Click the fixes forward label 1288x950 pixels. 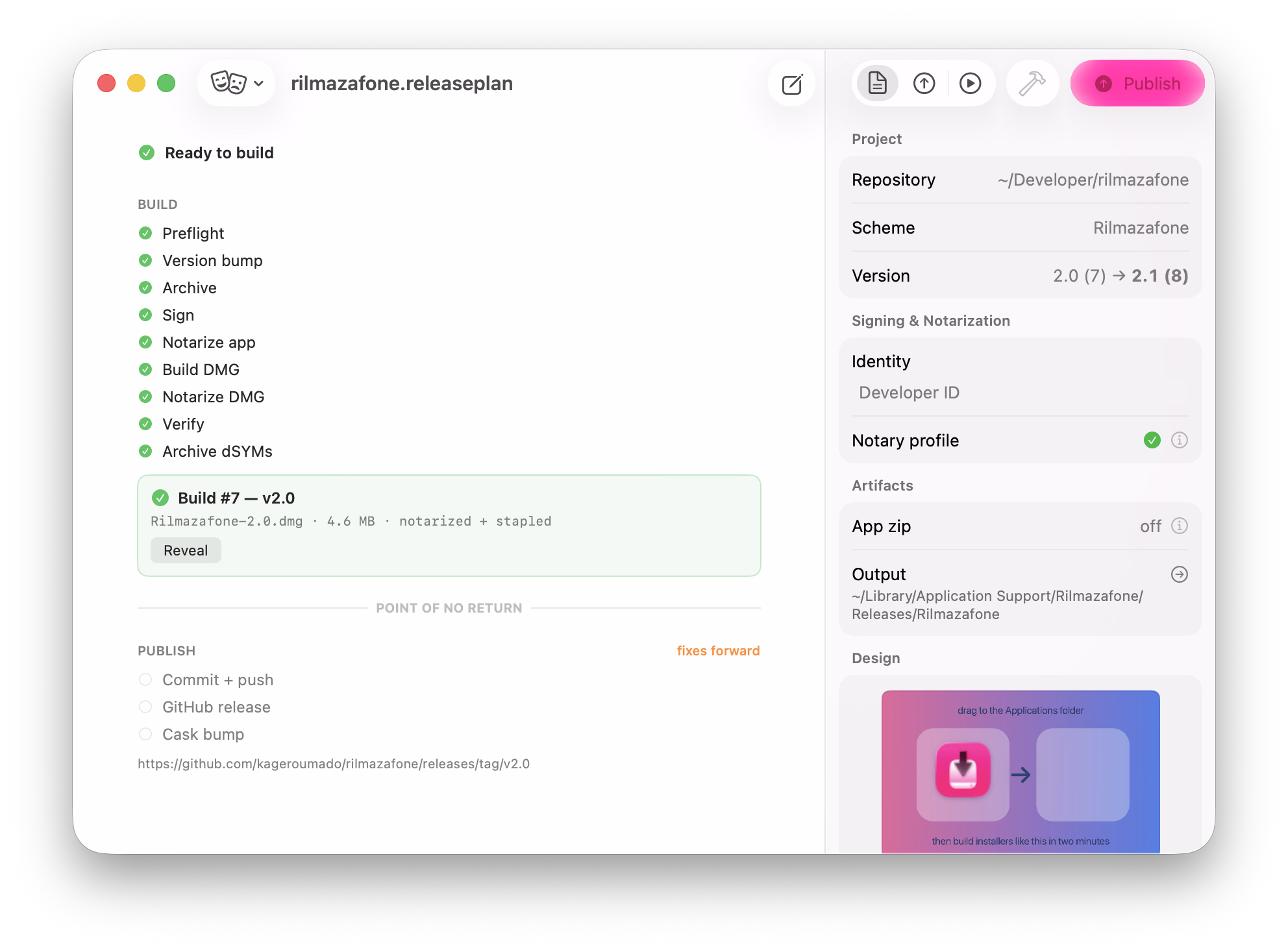(718, 651)
